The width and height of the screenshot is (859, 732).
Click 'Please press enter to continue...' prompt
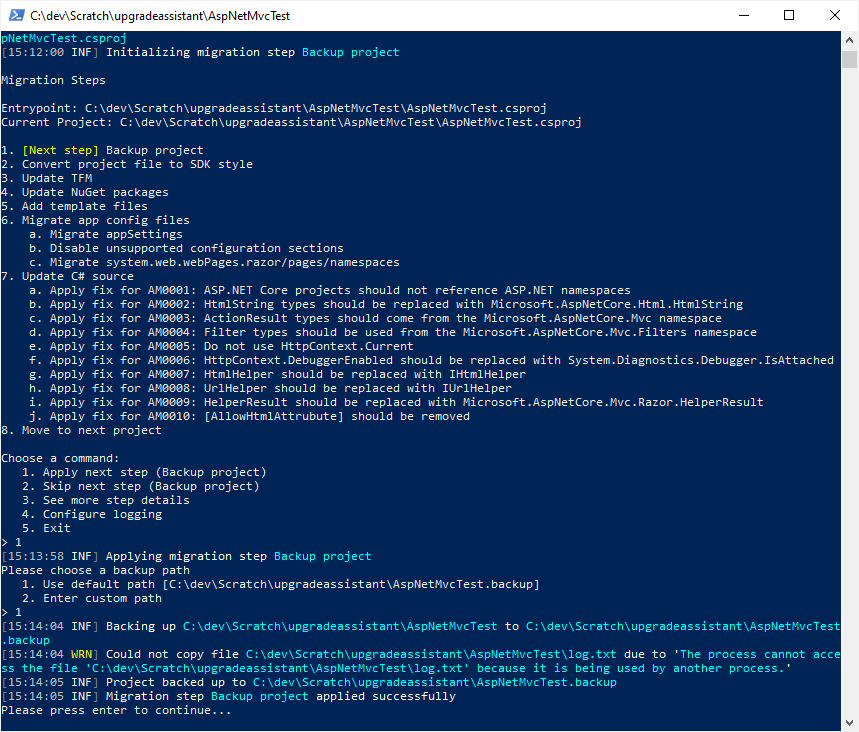(116, 710)
